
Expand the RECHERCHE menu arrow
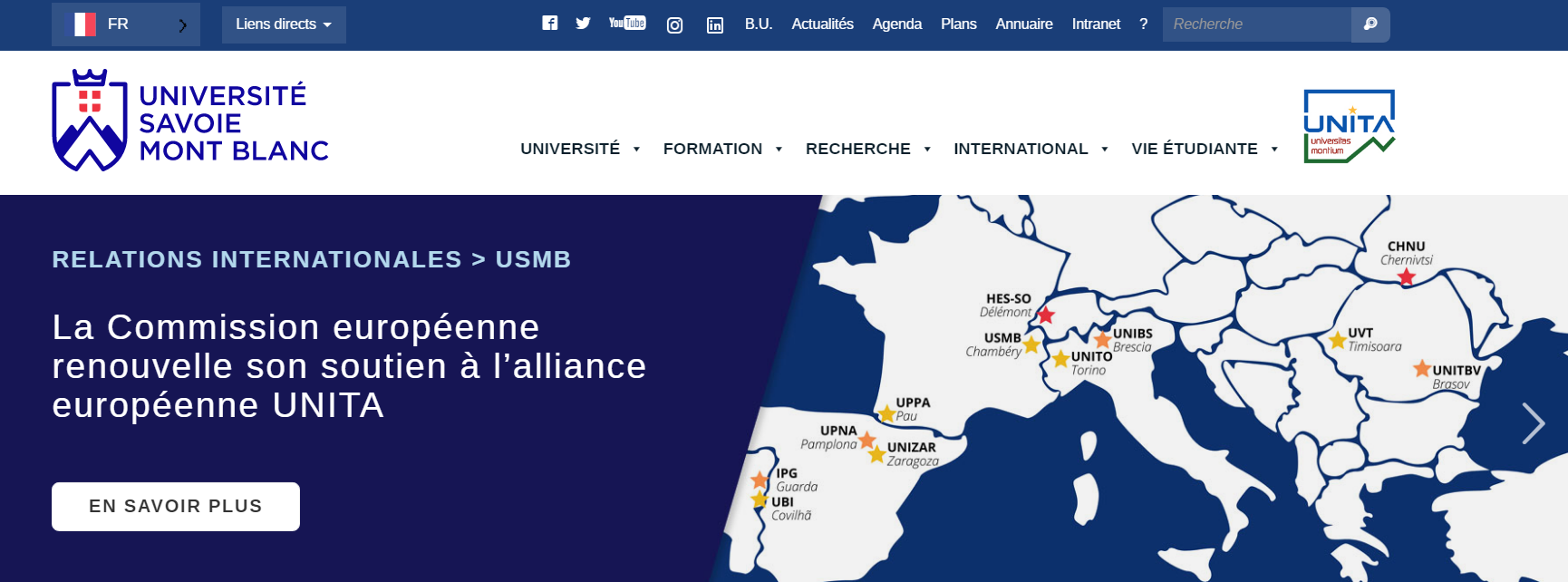pos(927,150)
